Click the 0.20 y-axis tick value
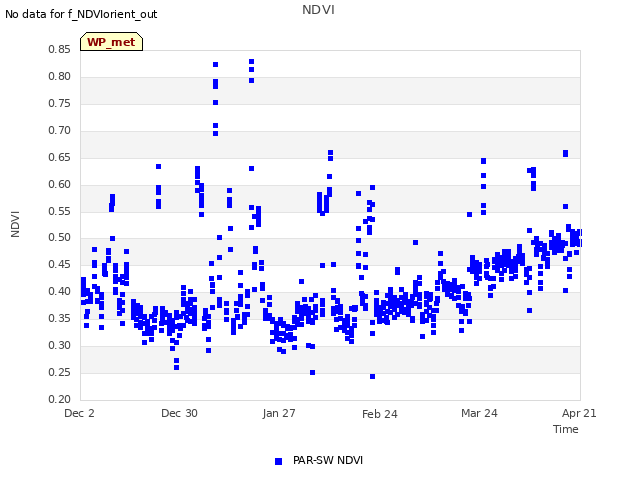Screen dimensions: 640x480 pyautogui.click(x=59, y=399)
